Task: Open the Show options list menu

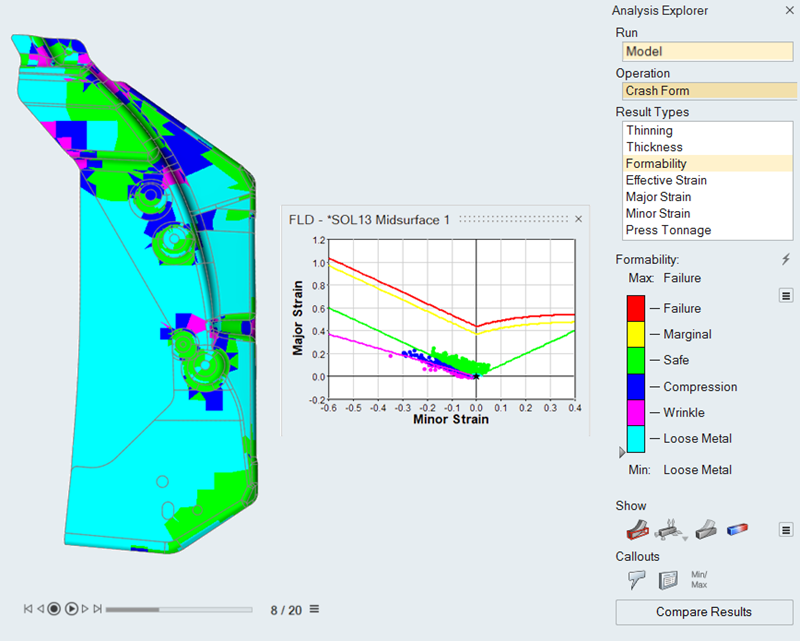Action: coord(786,529)
